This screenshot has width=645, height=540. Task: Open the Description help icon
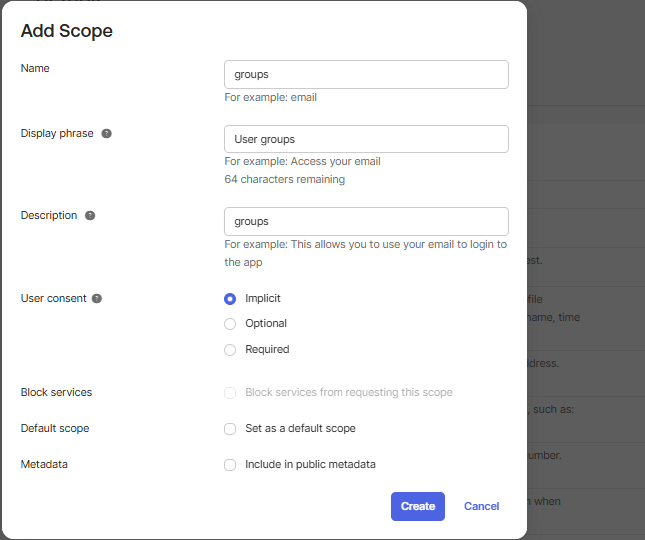pyautogui.click(x=90, y=216)
